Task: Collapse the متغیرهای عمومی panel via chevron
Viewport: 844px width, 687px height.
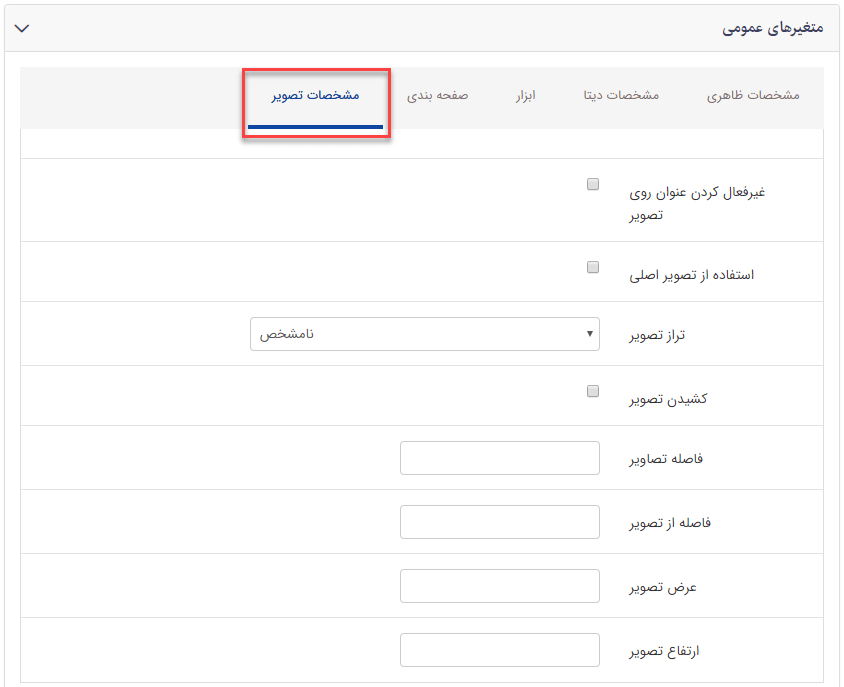Action: pyautogui.click(x=22, y=29)
